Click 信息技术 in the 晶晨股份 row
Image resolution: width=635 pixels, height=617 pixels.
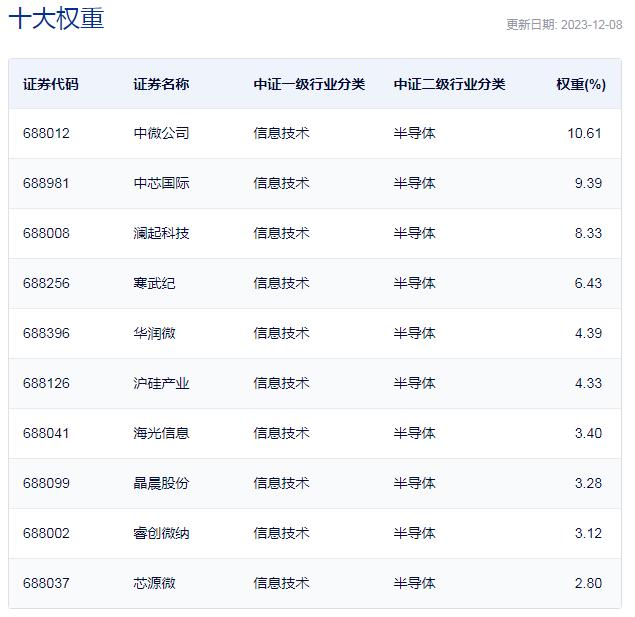pos(281,483)
